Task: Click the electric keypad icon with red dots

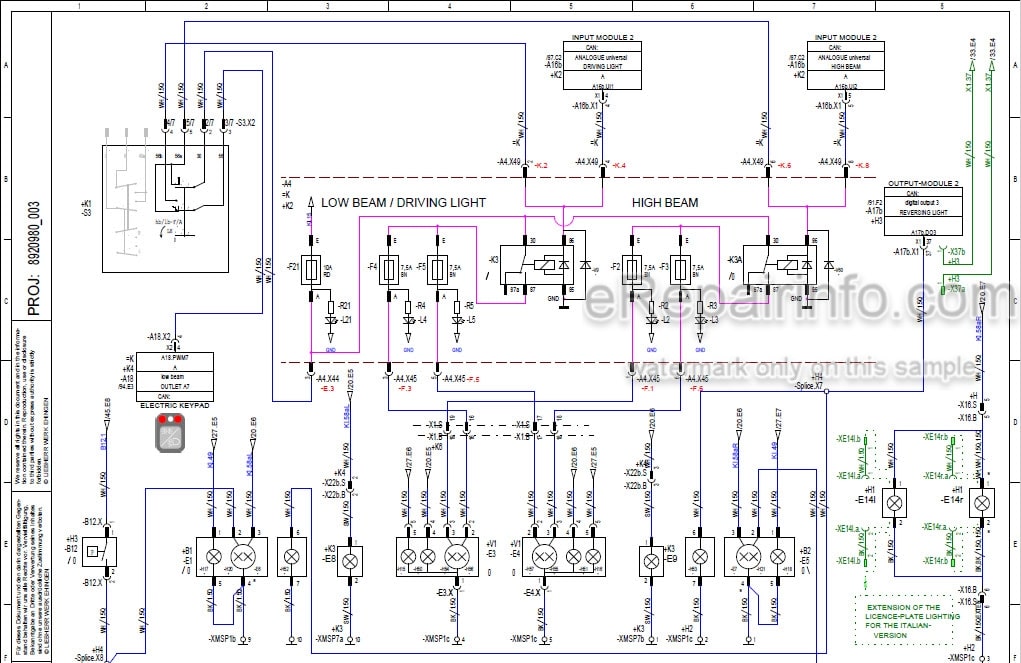Action: click(x=169, y=432)
